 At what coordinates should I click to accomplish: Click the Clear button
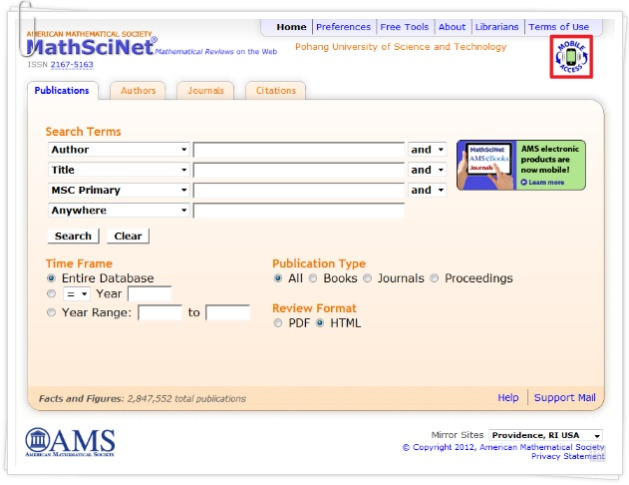[x=128, y=236]
